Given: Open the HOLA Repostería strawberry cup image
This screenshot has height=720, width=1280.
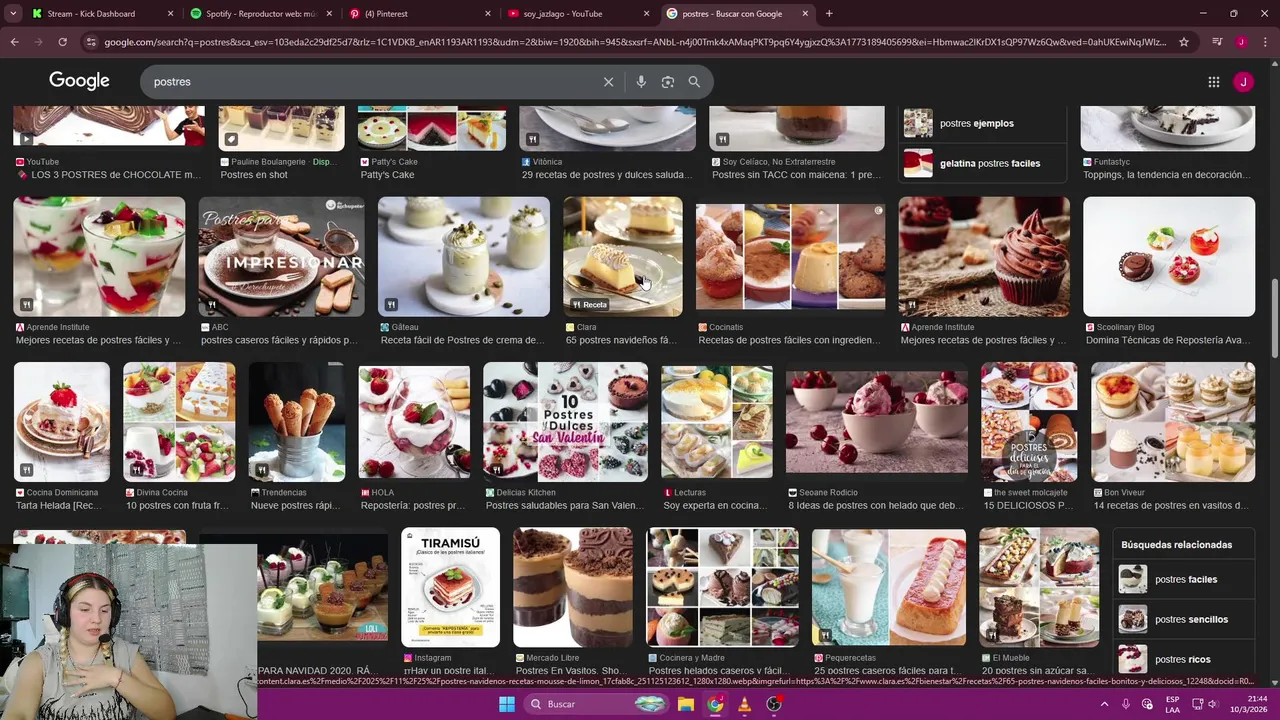Looking at the screenshot, I should 414,422.
